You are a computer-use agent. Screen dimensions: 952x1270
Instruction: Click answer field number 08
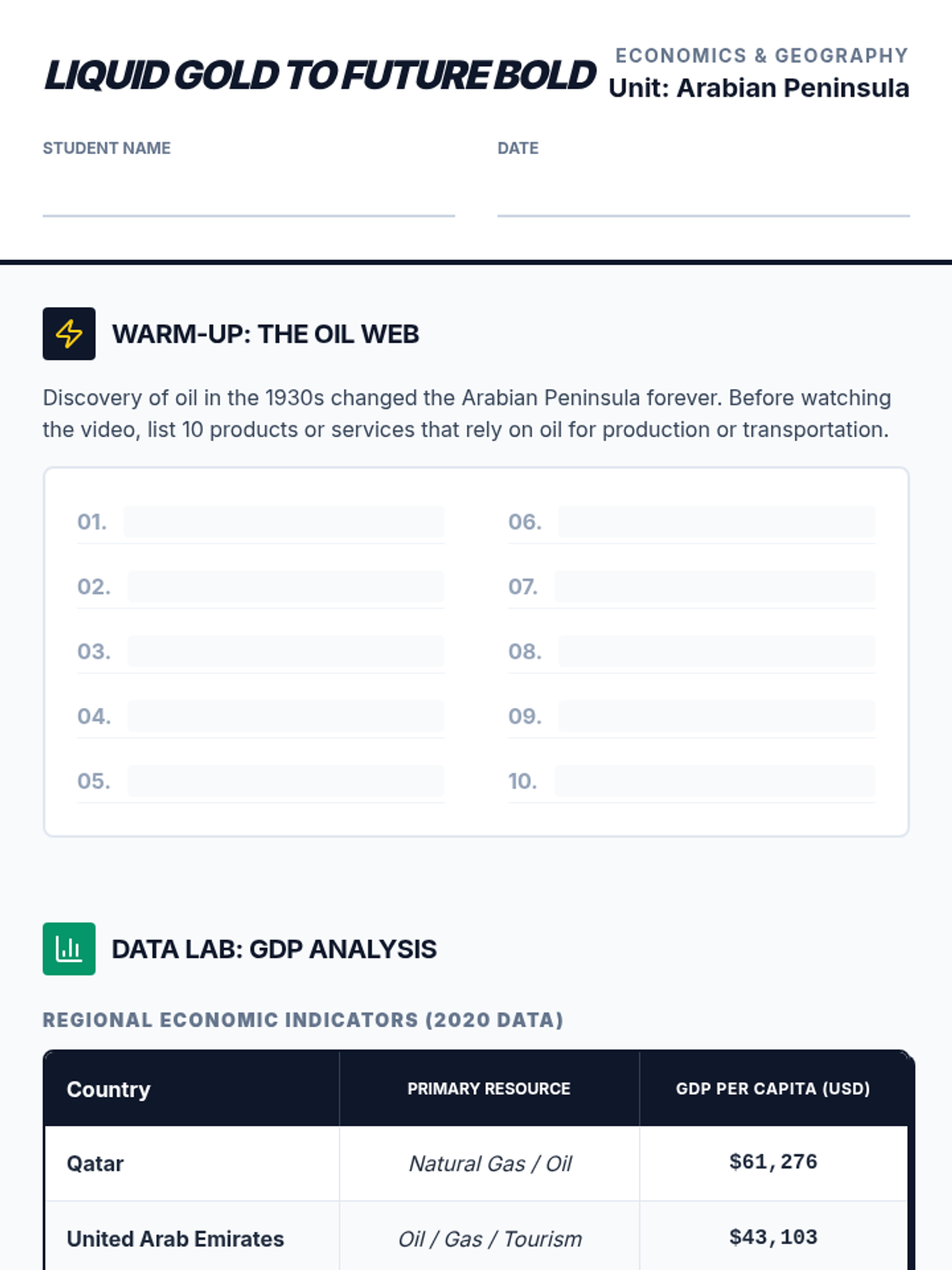[x=716, y=652]
